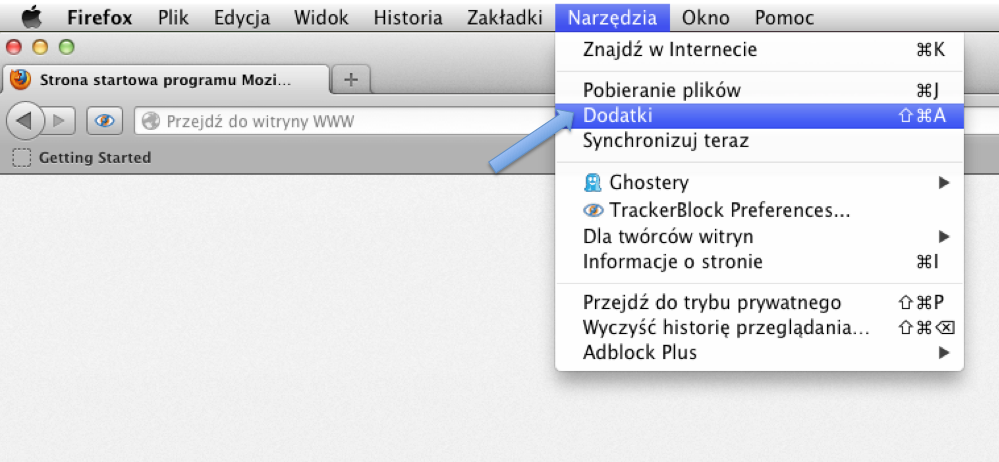Choose Pobieranie plików menu entry
Screen dimensions: 999x462
[x=661, y=90]
